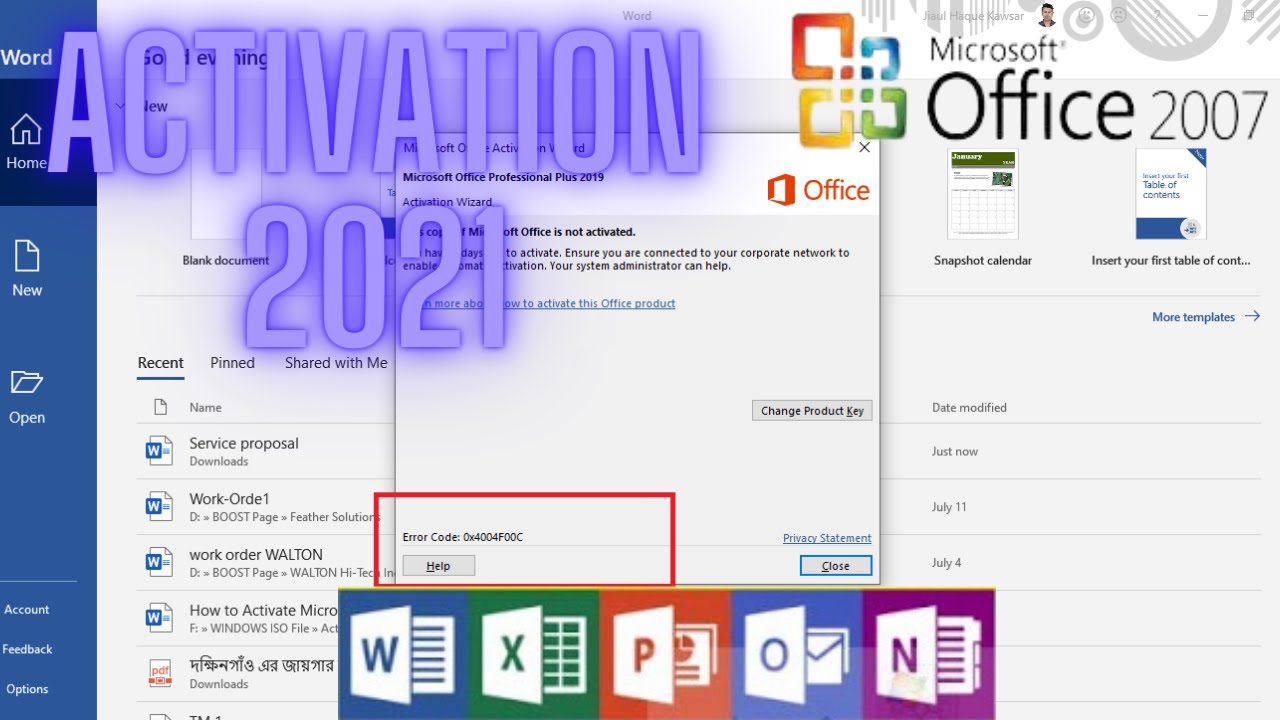Open the Service proposal document

(x=244, y=443)
